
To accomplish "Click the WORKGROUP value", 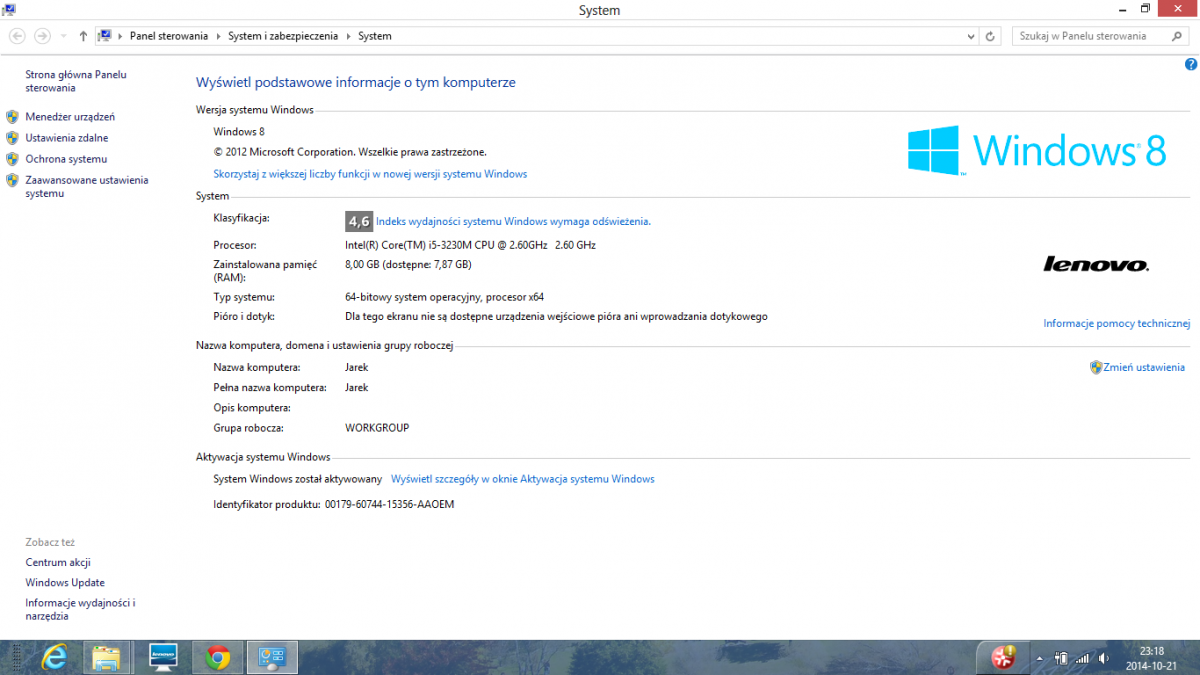I will point(377,428).
